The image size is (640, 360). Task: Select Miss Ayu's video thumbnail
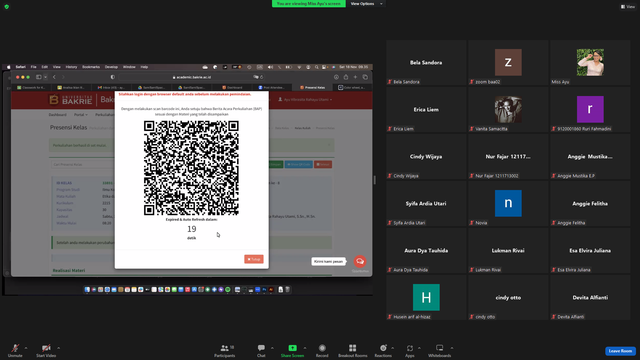click(x=590, y=62)
